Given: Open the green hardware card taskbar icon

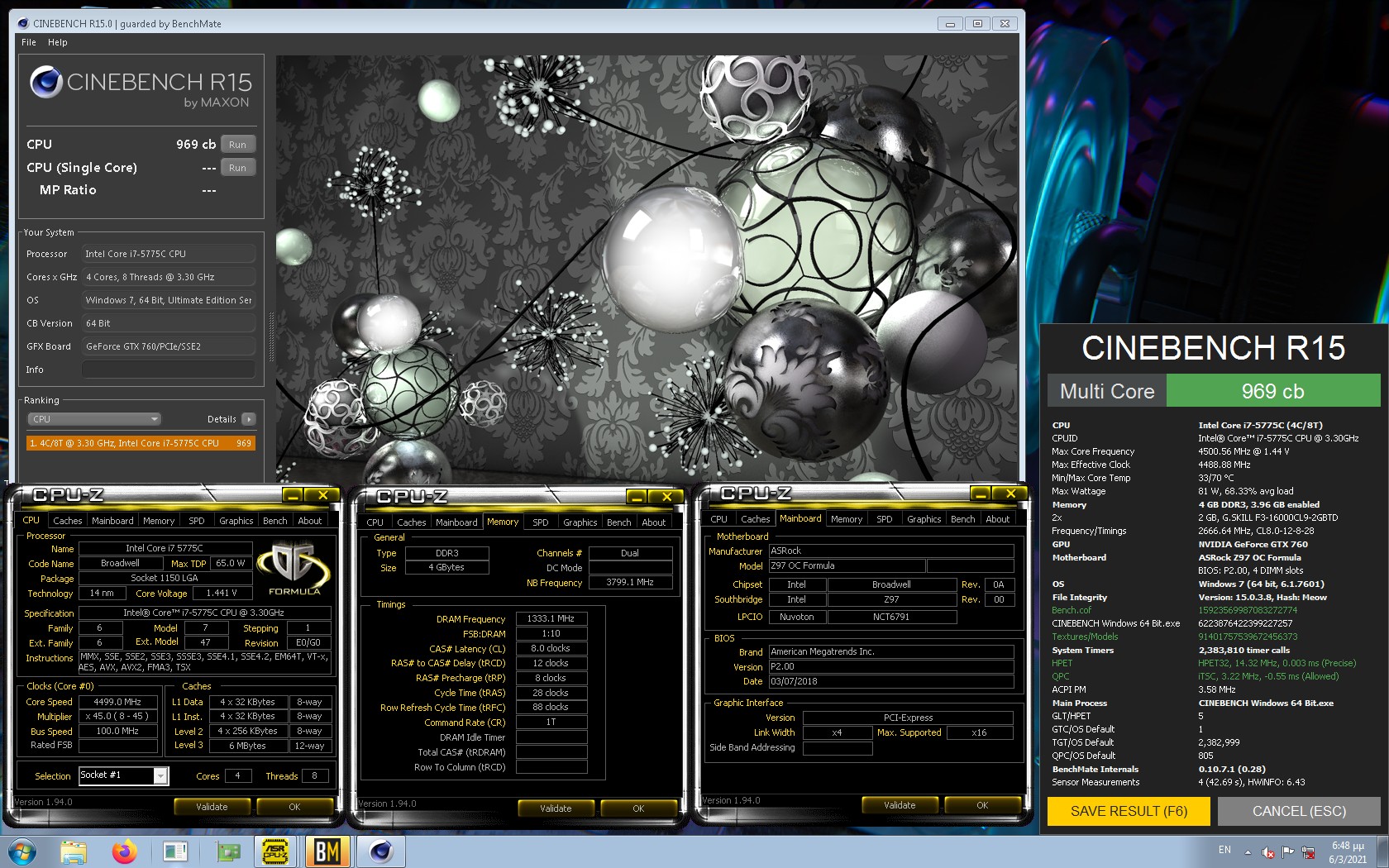Looking at the screenshot, I should (x=227, y=851).
